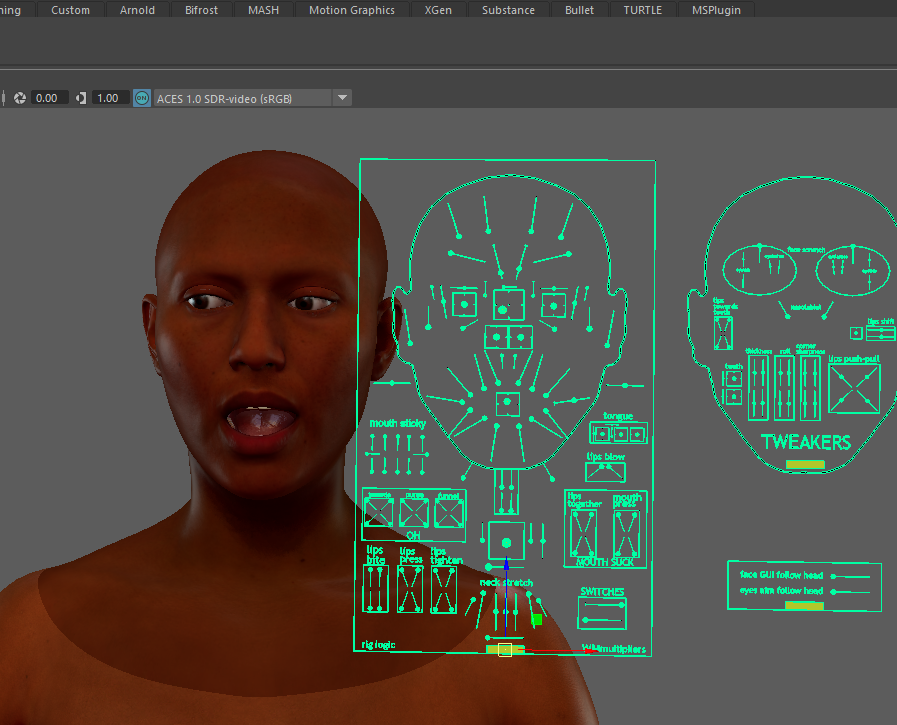Select the lips push-pull control box

[854, 389]
